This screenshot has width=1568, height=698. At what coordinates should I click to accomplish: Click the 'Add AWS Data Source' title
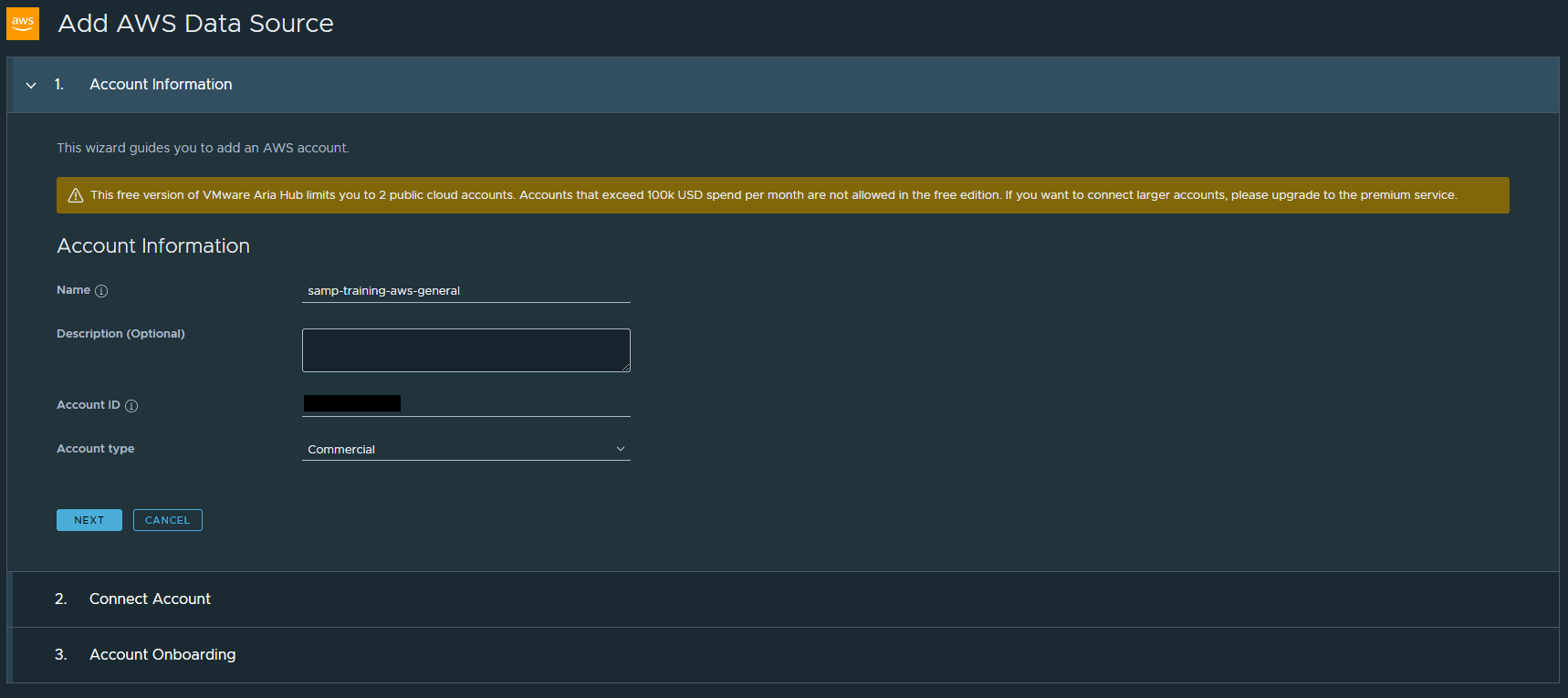[x=196, y=24]
